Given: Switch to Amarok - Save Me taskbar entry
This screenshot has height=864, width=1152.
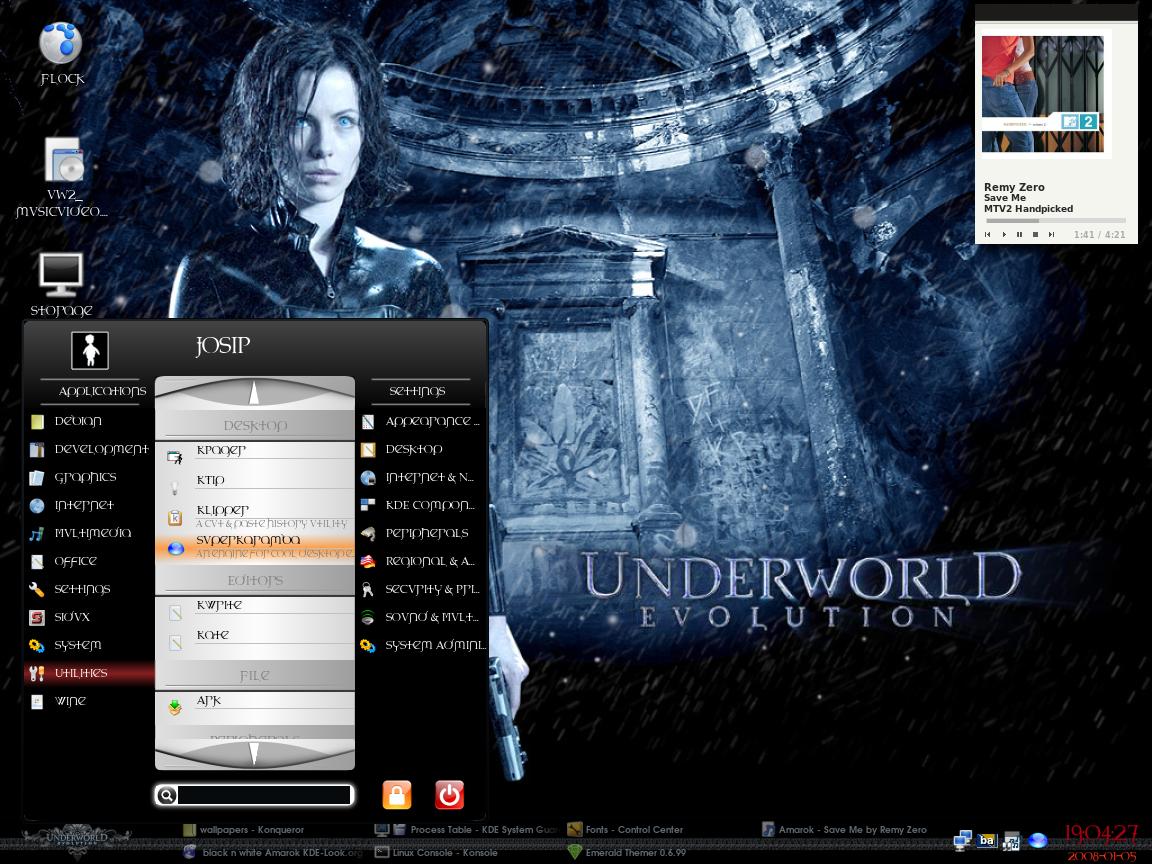Looking at the screenshot, I should pyautogui.click(x=844, y=829).
